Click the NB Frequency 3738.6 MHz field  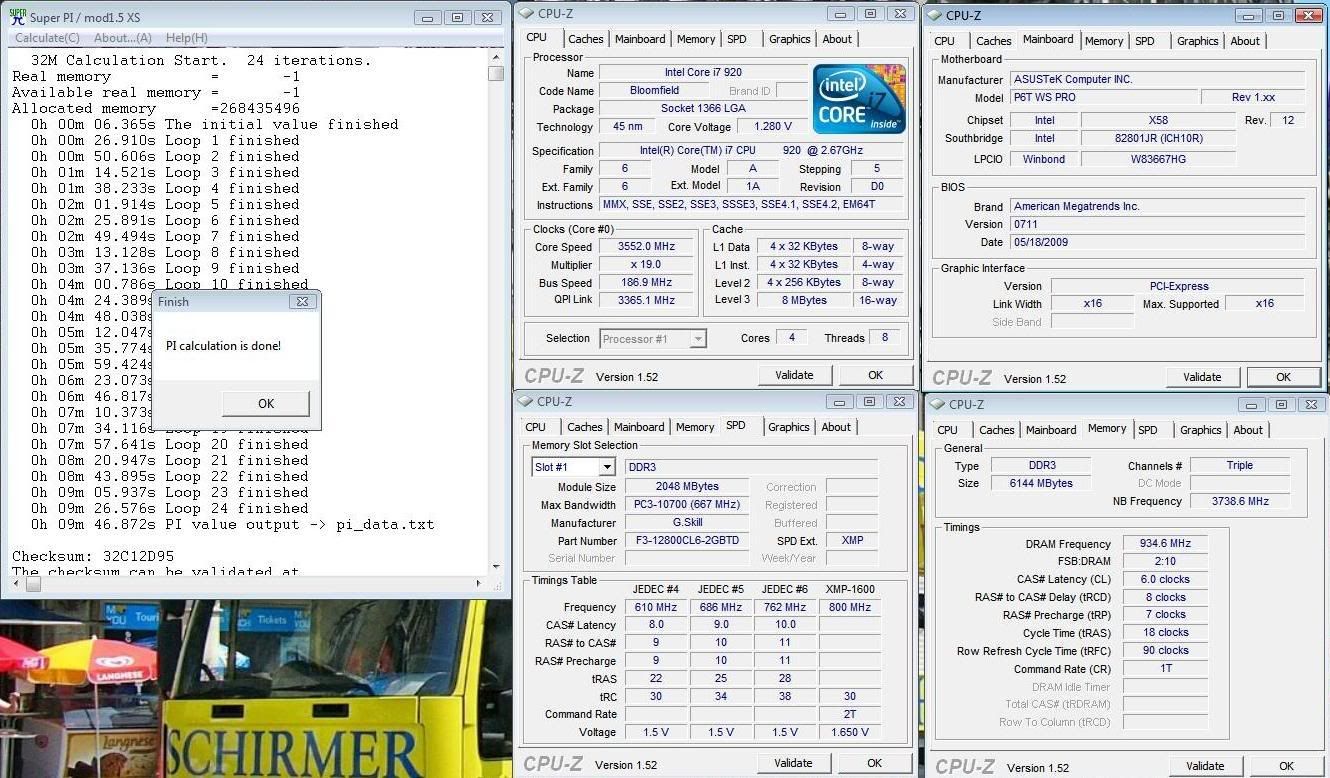pyautogui.click(x=1241, y=501)
